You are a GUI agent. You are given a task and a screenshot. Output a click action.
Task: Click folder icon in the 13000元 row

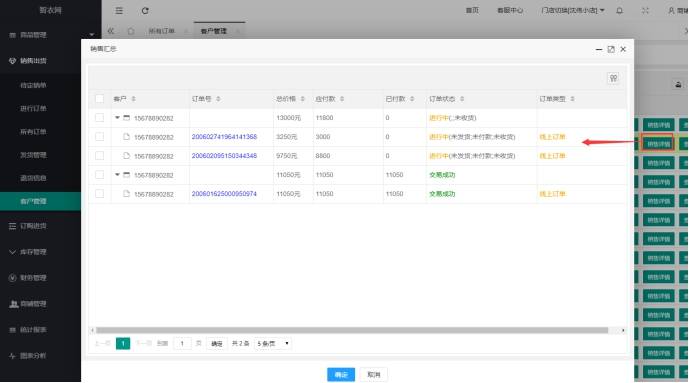[127, 118]
